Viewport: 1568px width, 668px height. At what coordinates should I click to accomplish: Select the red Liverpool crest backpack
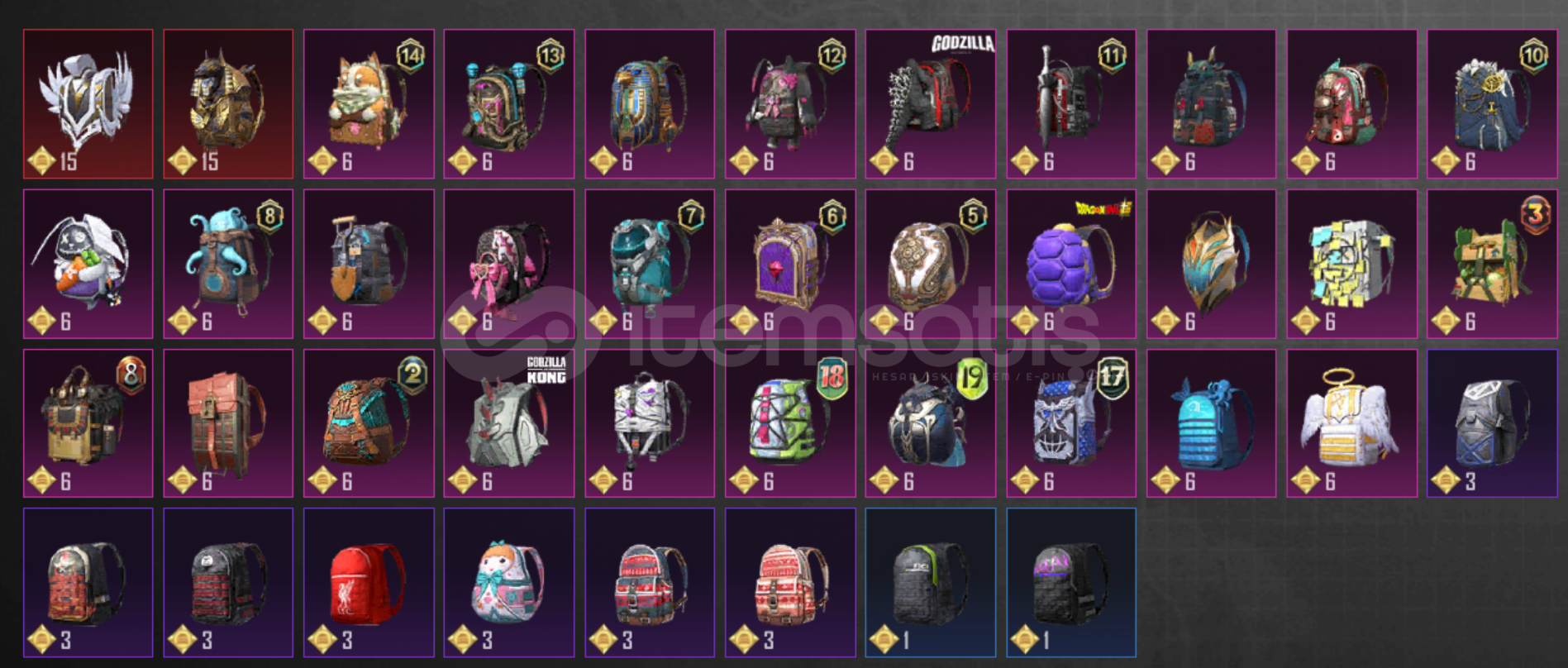(369, 583)
